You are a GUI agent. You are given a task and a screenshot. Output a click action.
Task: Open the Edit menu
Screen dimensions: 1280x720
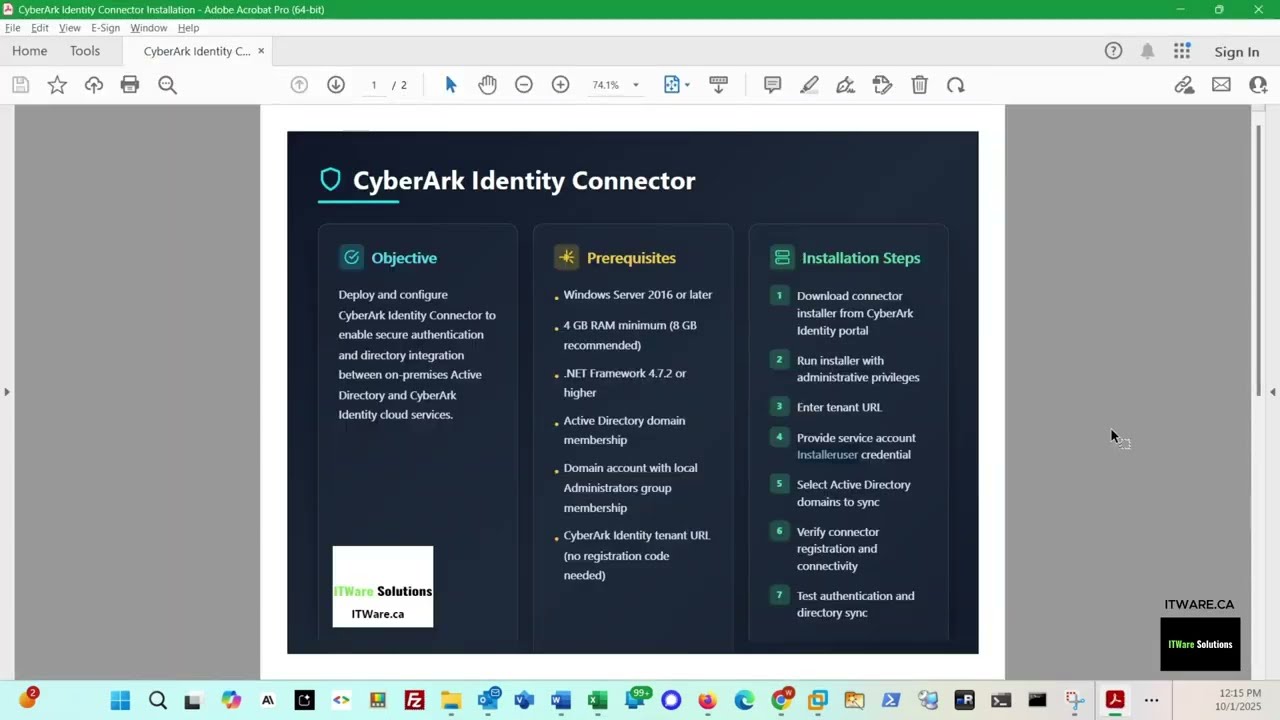click(x=40, y=28)
